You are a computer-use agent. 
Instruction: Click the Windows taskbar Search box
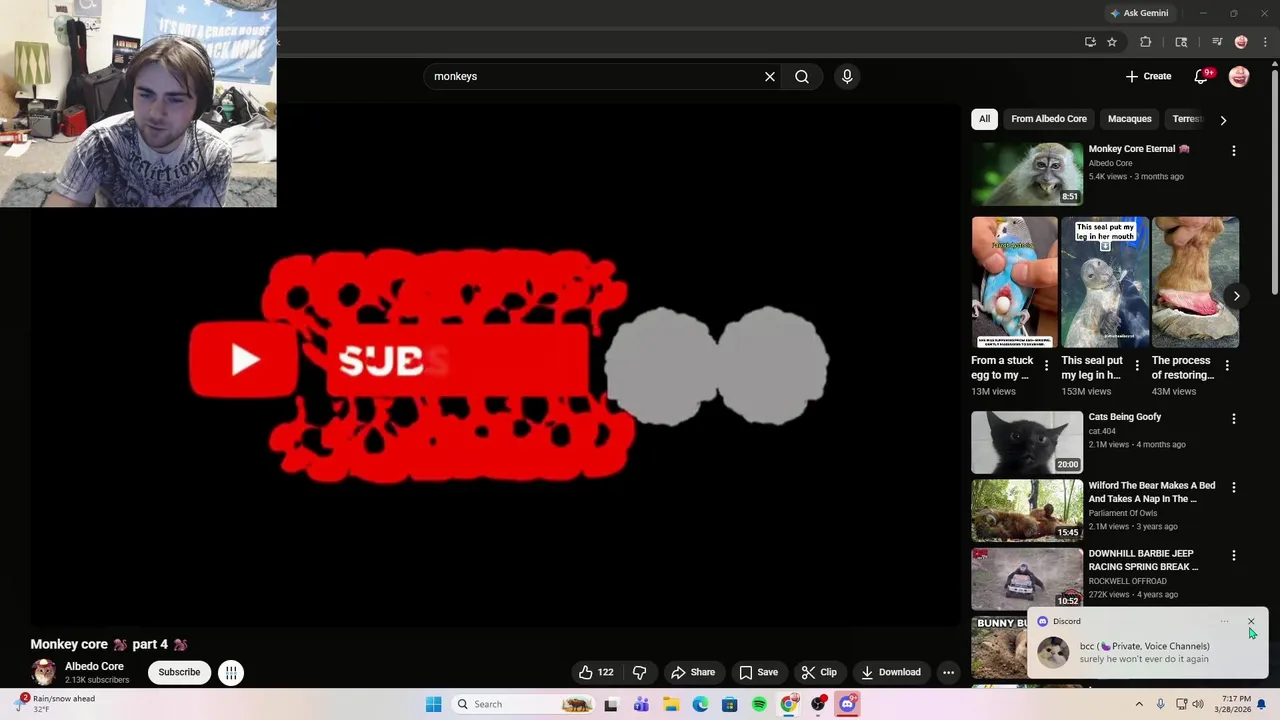point(524,704)
